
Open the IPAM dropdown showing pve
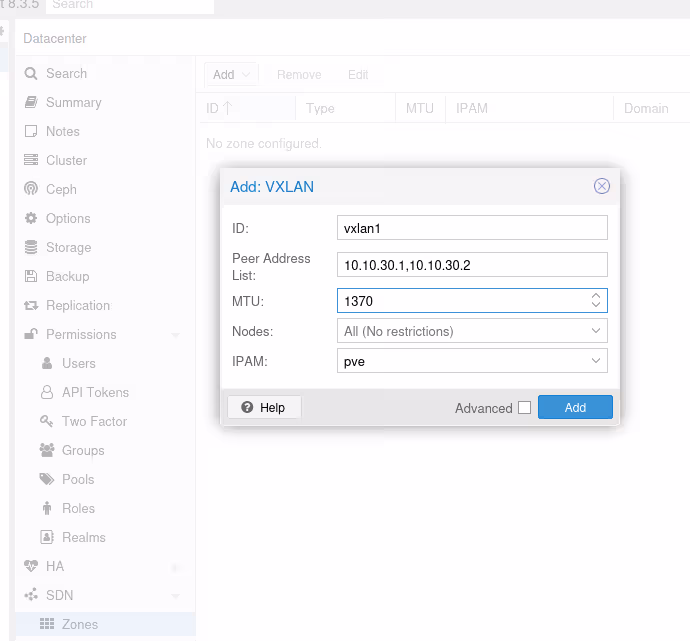(596, 361)
